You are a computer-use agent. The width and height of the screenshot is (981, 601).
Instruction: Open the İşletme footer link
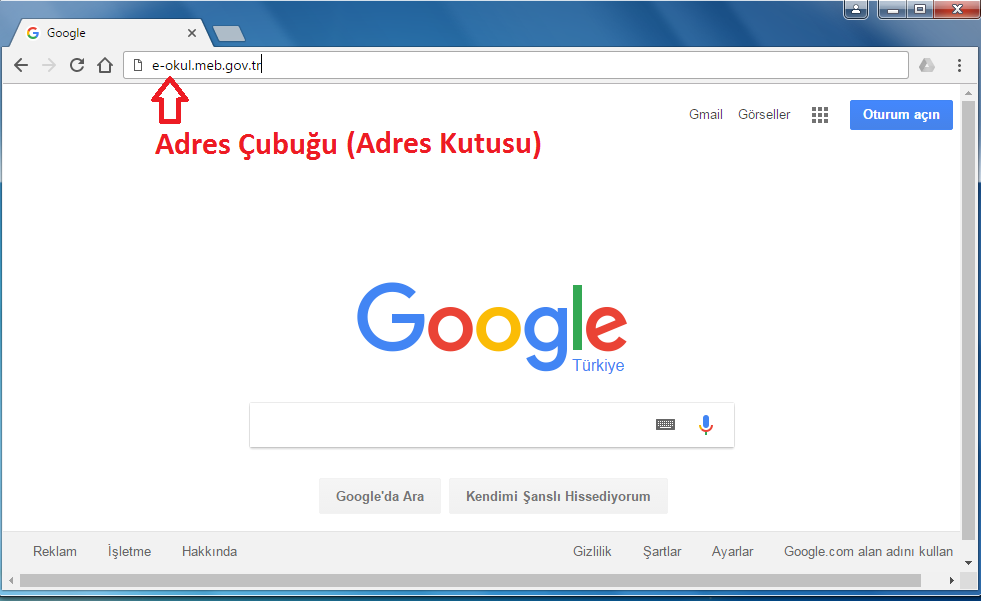pyautogui.click(x=130, y=552)
